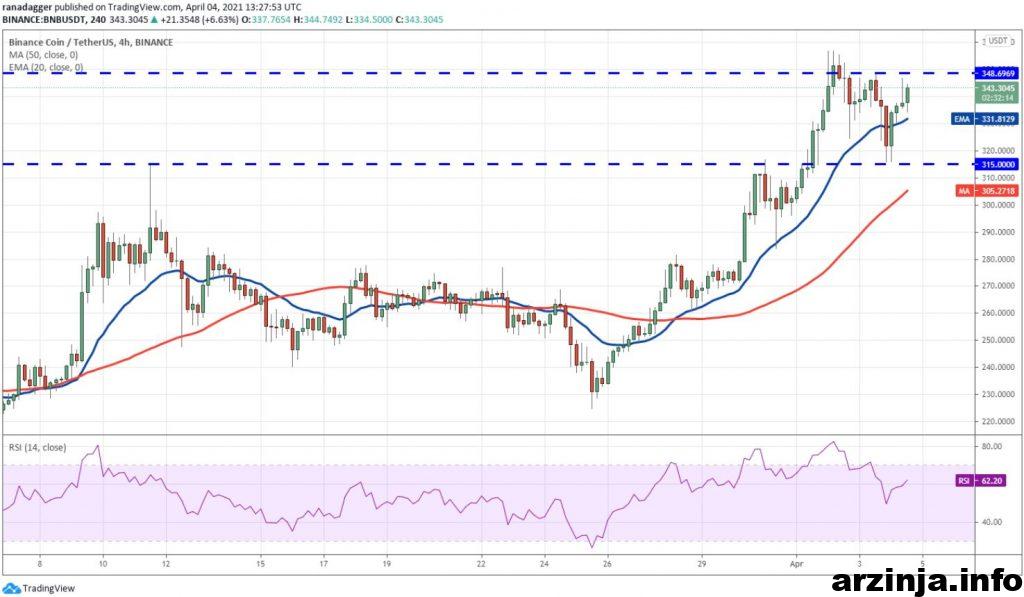Click the 300.0000 price axis tick
The image size is (1024, 597).
tap(997, 205)
